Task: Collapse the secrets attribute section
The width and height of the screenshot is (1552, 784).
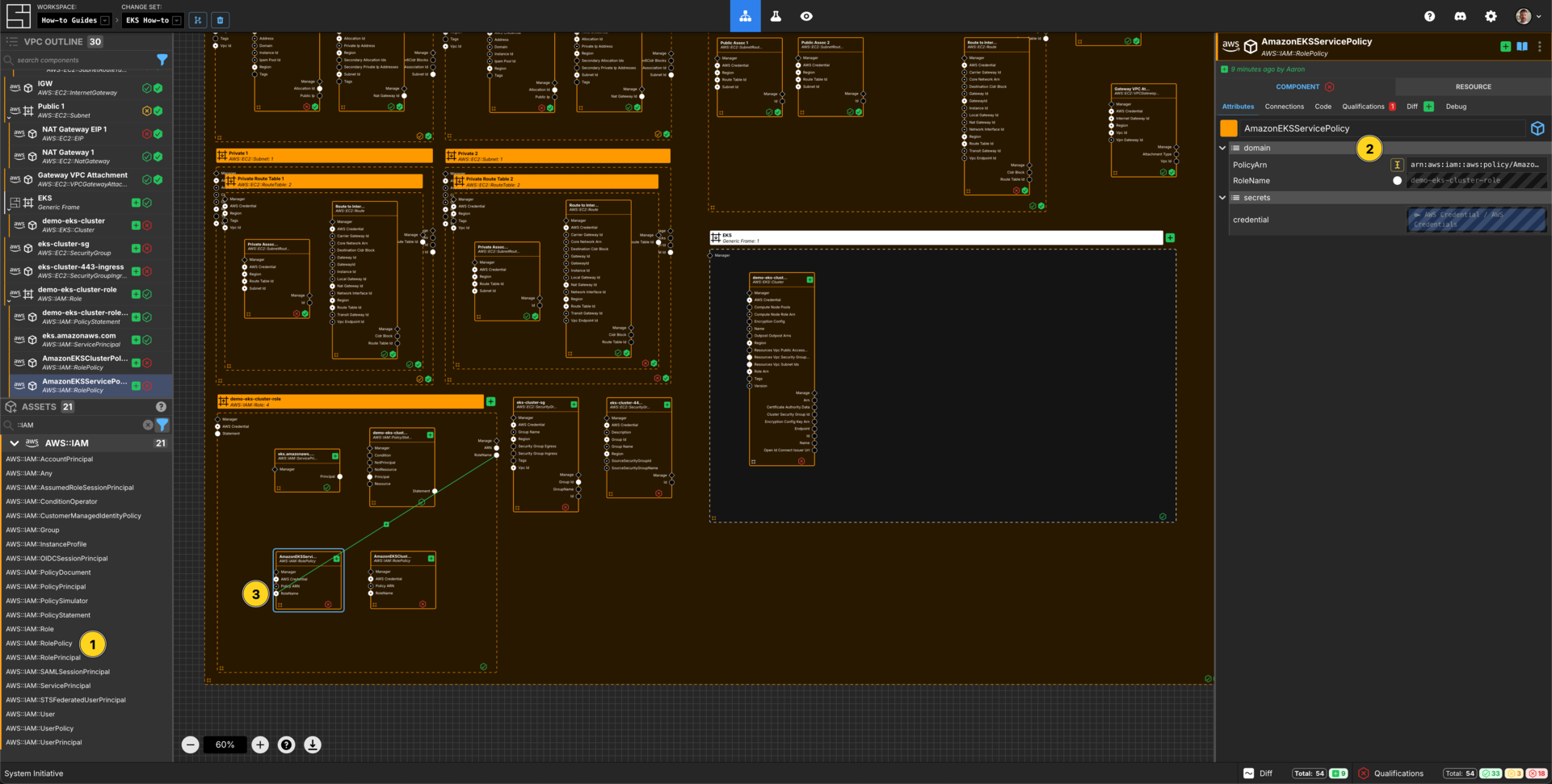Action: click(x=1222, y=198)
